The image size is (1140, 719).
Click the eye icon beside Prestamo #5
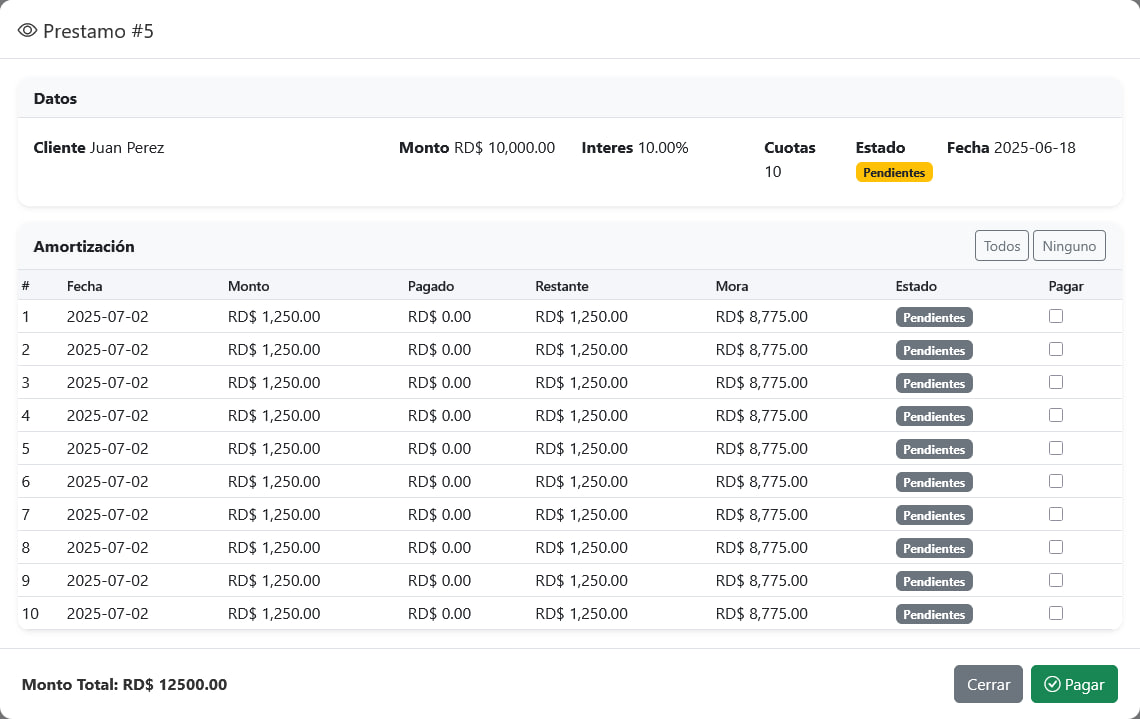pyautogui.click(x=27, y=31)
